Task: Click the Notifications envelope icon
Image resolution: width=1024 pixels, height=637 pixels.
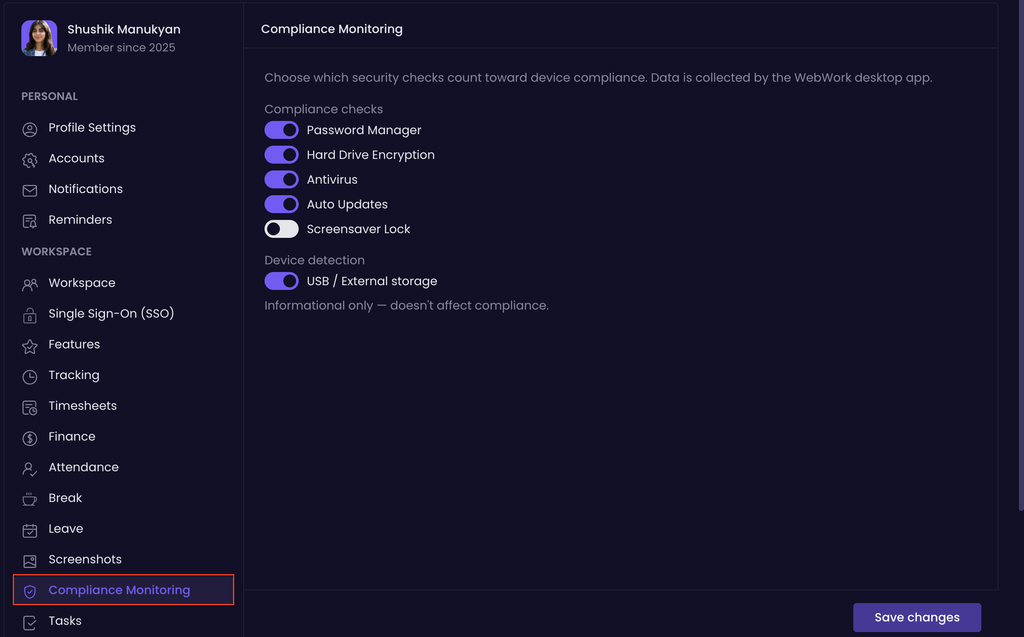Action: click(29, 190)
